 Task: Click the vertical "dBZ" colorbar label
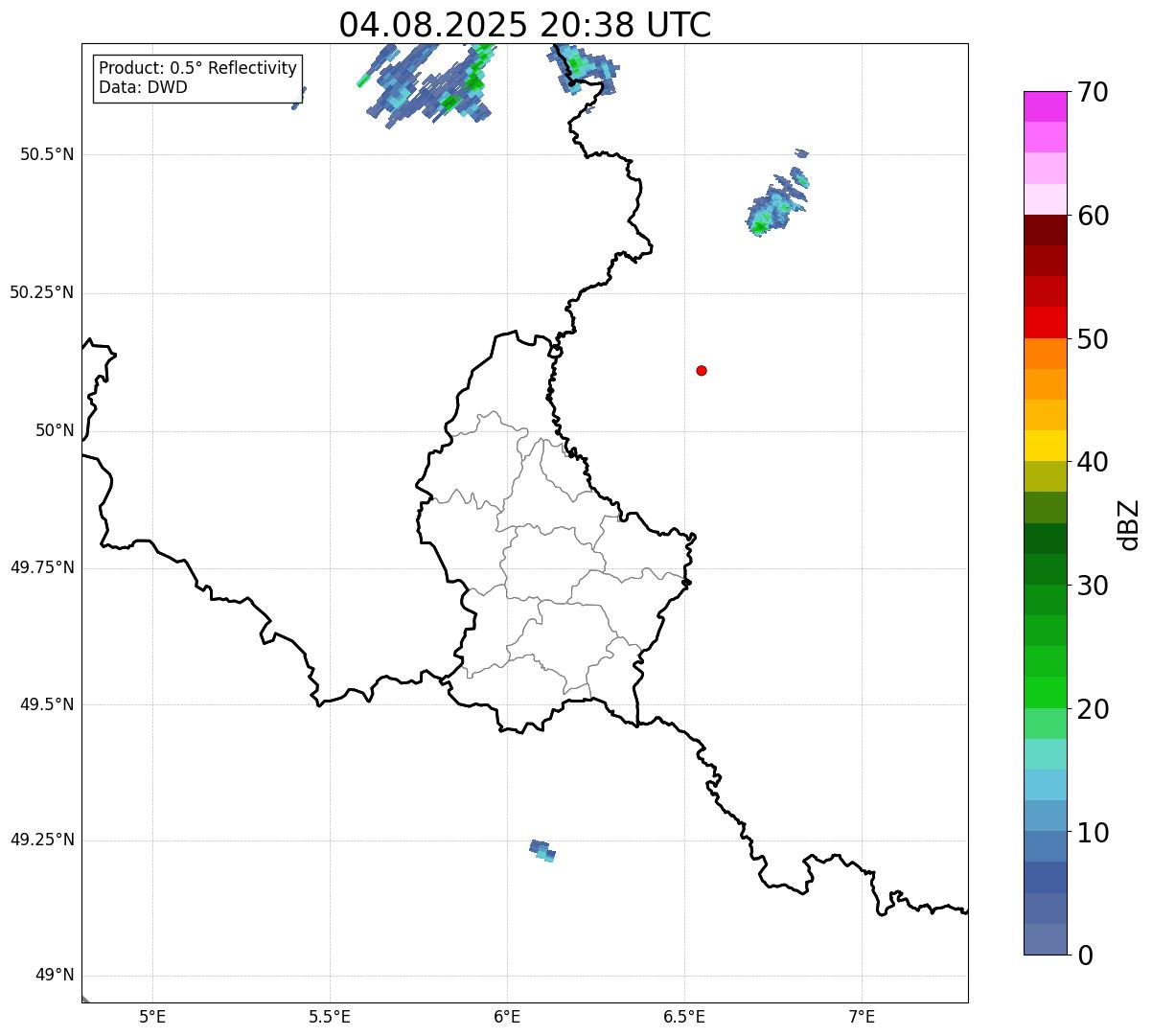pos(1129,524)
